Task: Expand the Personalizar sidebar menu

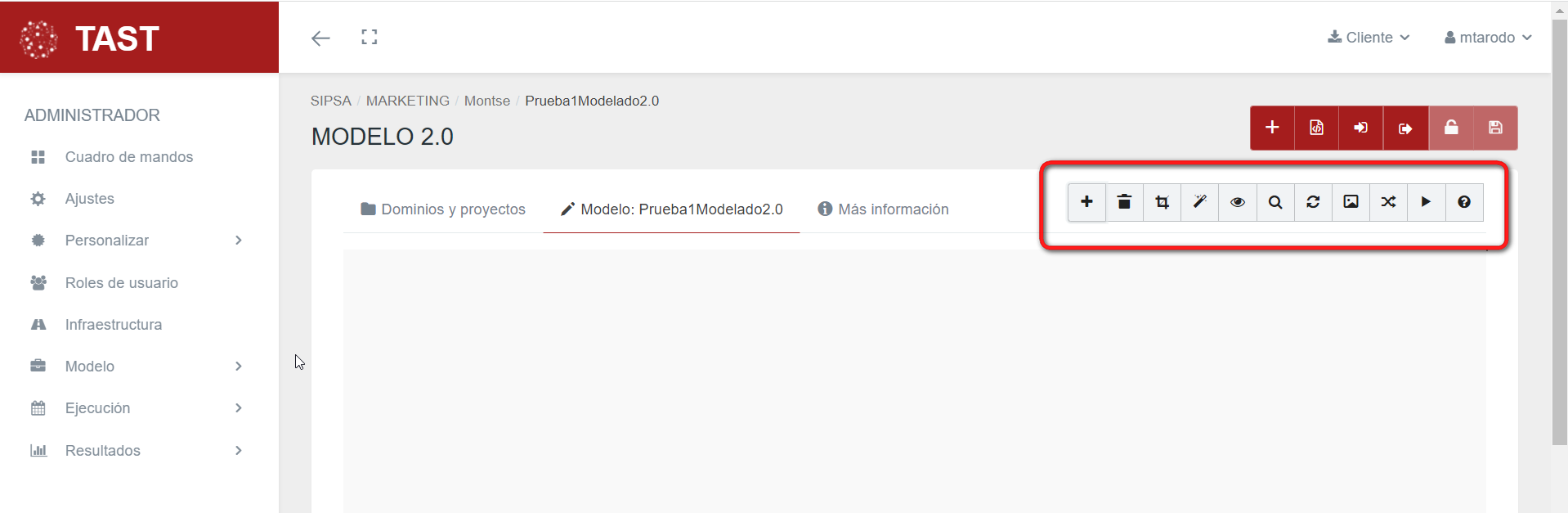Action: 137,241
